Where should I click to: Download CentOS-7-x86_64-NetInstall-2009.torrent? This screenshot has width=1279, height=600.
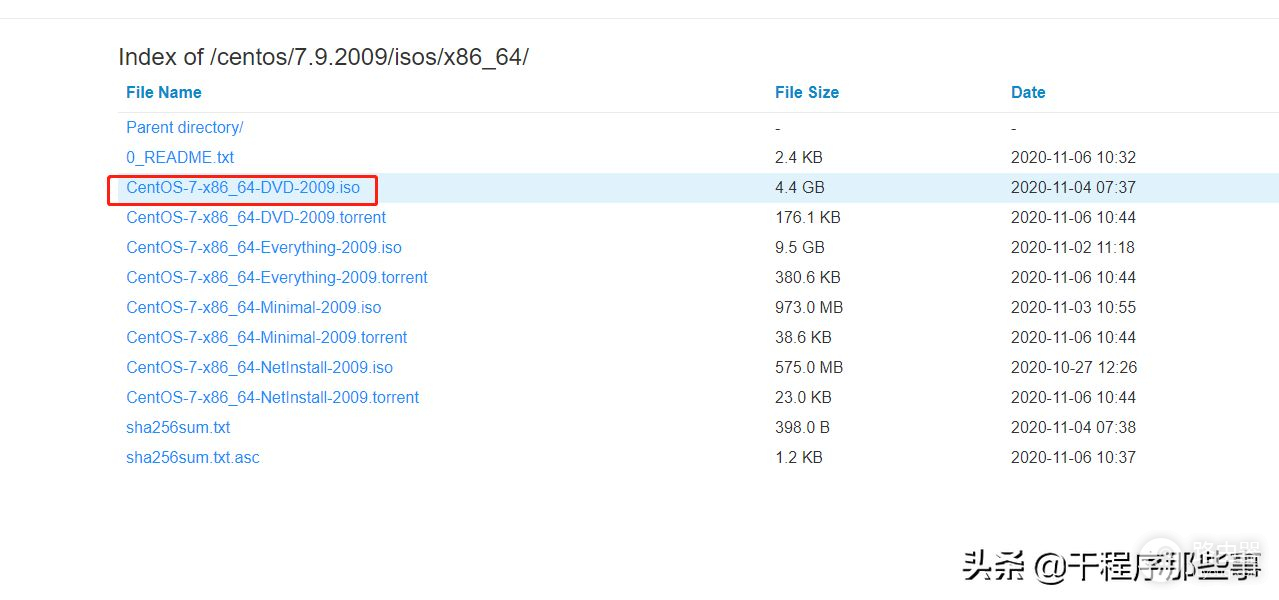coord(272,397)
